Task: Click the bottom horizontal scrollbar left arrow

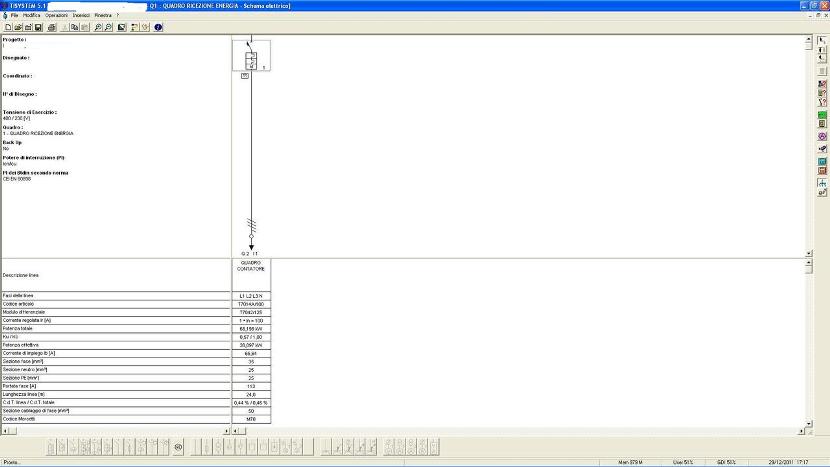Action: (4, 431)
